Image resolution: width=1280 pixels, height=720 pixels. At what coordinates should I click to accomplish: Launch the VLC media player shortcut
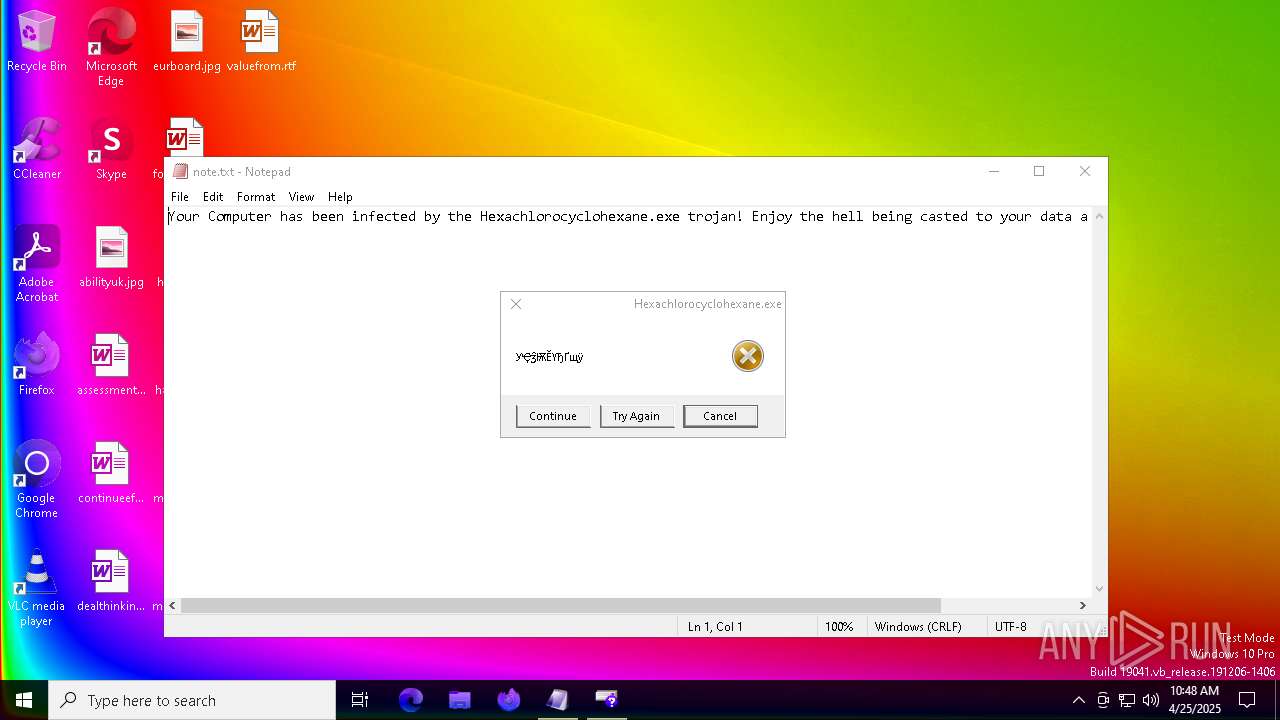(37, 588)
